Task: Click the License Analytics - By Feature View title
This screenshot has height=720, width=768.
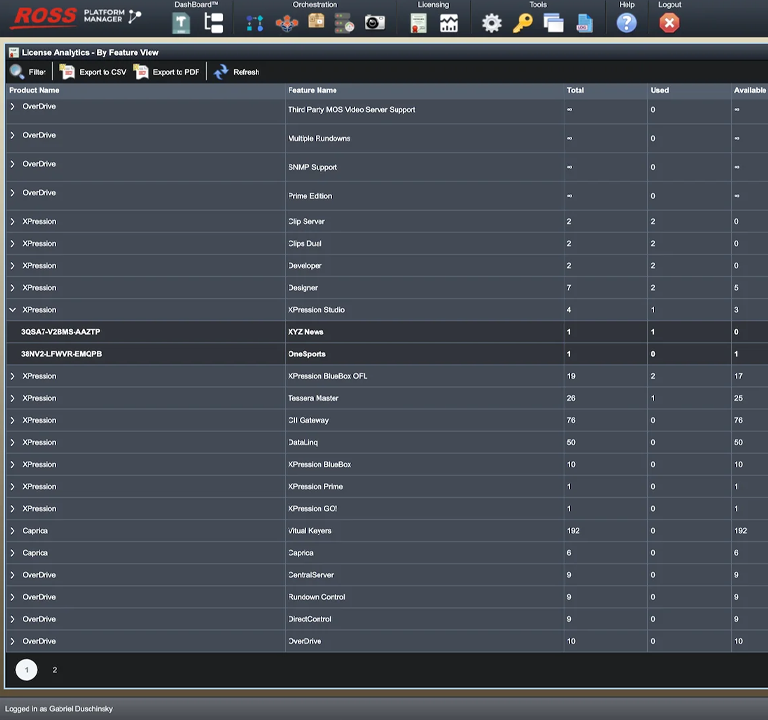Action: coord(90,52)
